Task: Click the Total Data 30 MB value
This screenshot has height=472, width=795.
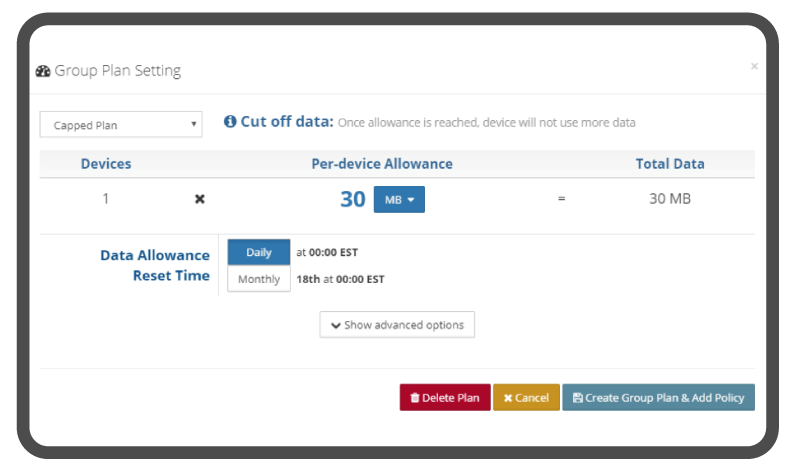Action: [669, 199]
